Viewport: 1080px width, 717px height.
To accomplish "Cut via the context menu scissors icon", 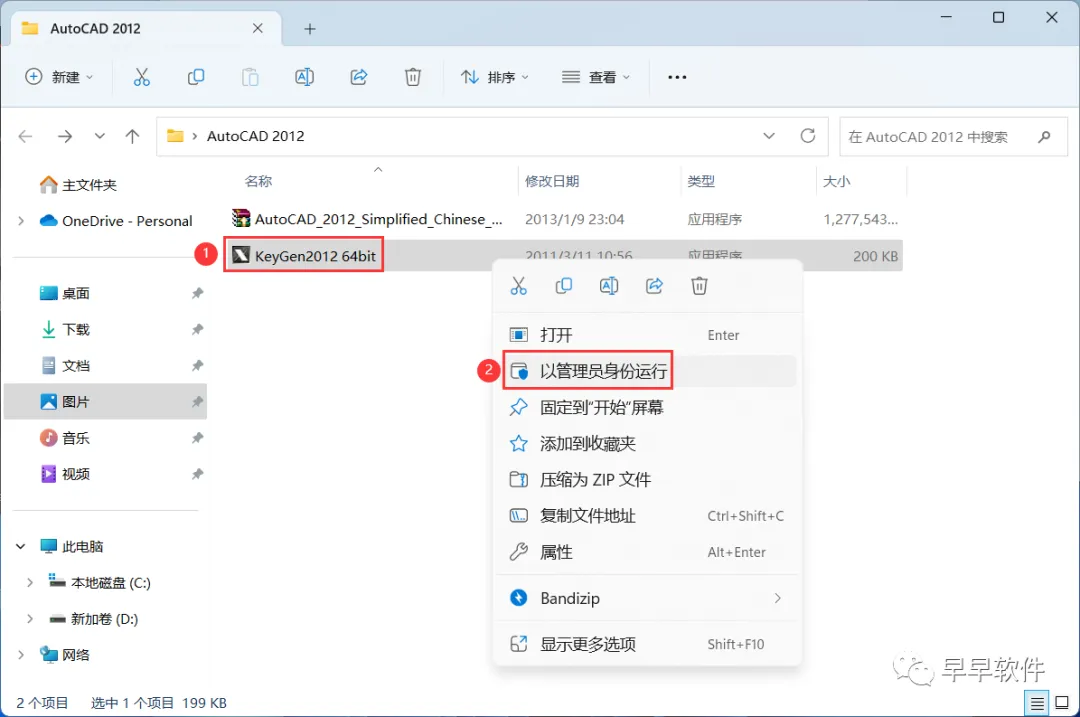I will [x=519, y=286].
